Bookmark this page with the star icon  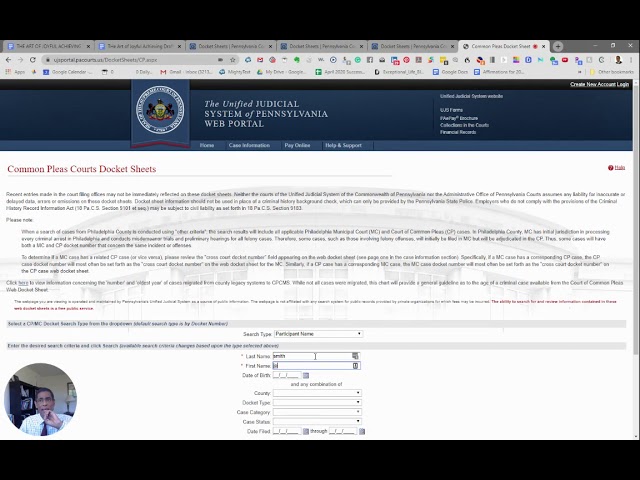pos(233,60)
